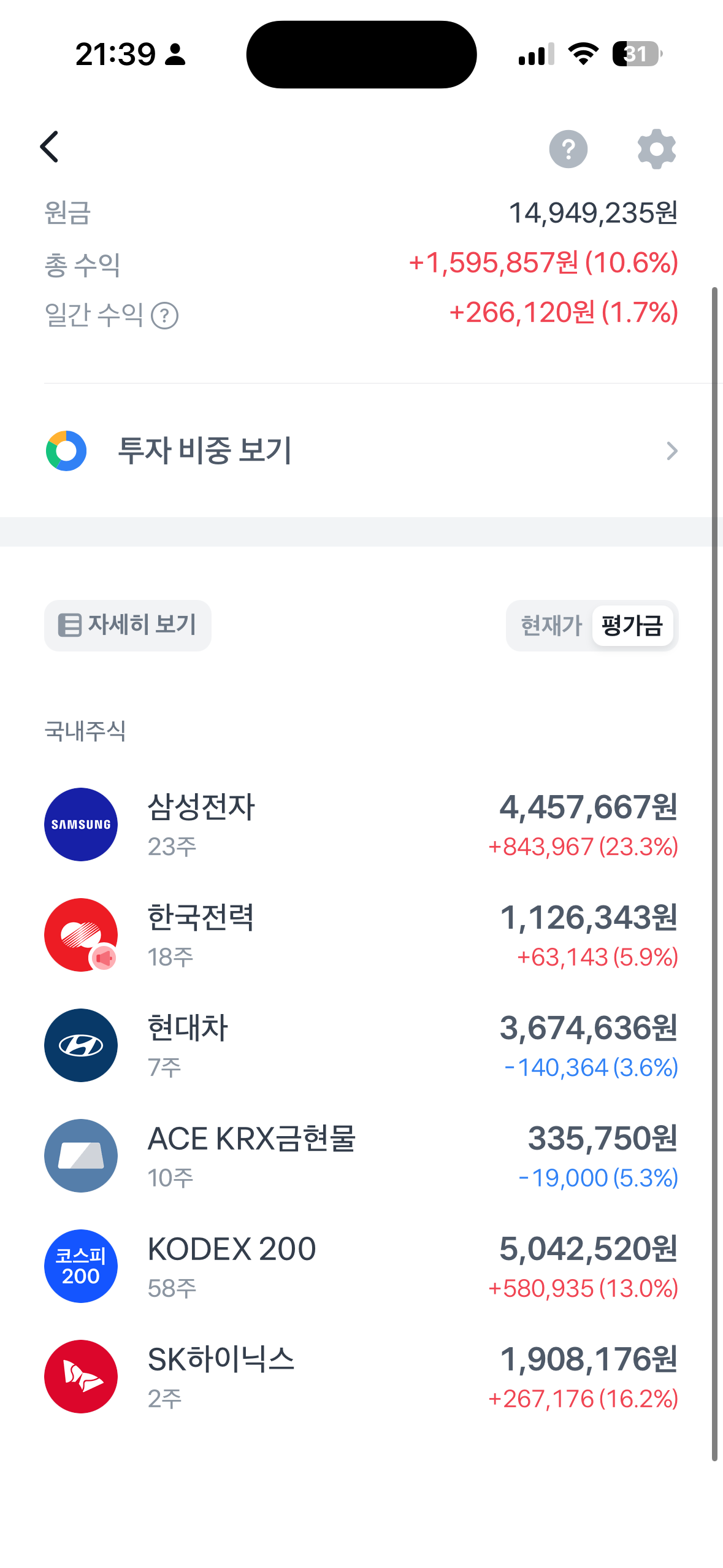This screenshot has height=1568, width=723.
Task: Expand 투자 비중 보기 with the chevron
Action: (672, 451)
